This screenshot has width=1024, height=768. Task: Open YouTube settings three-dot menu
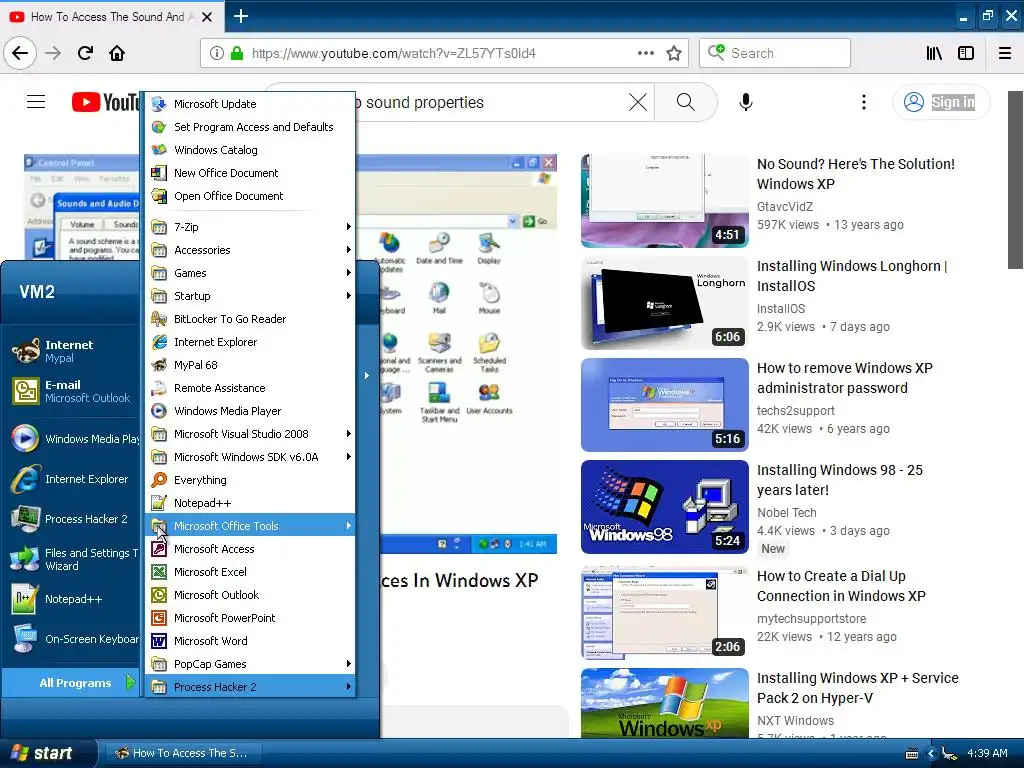(x=863, y=102)
